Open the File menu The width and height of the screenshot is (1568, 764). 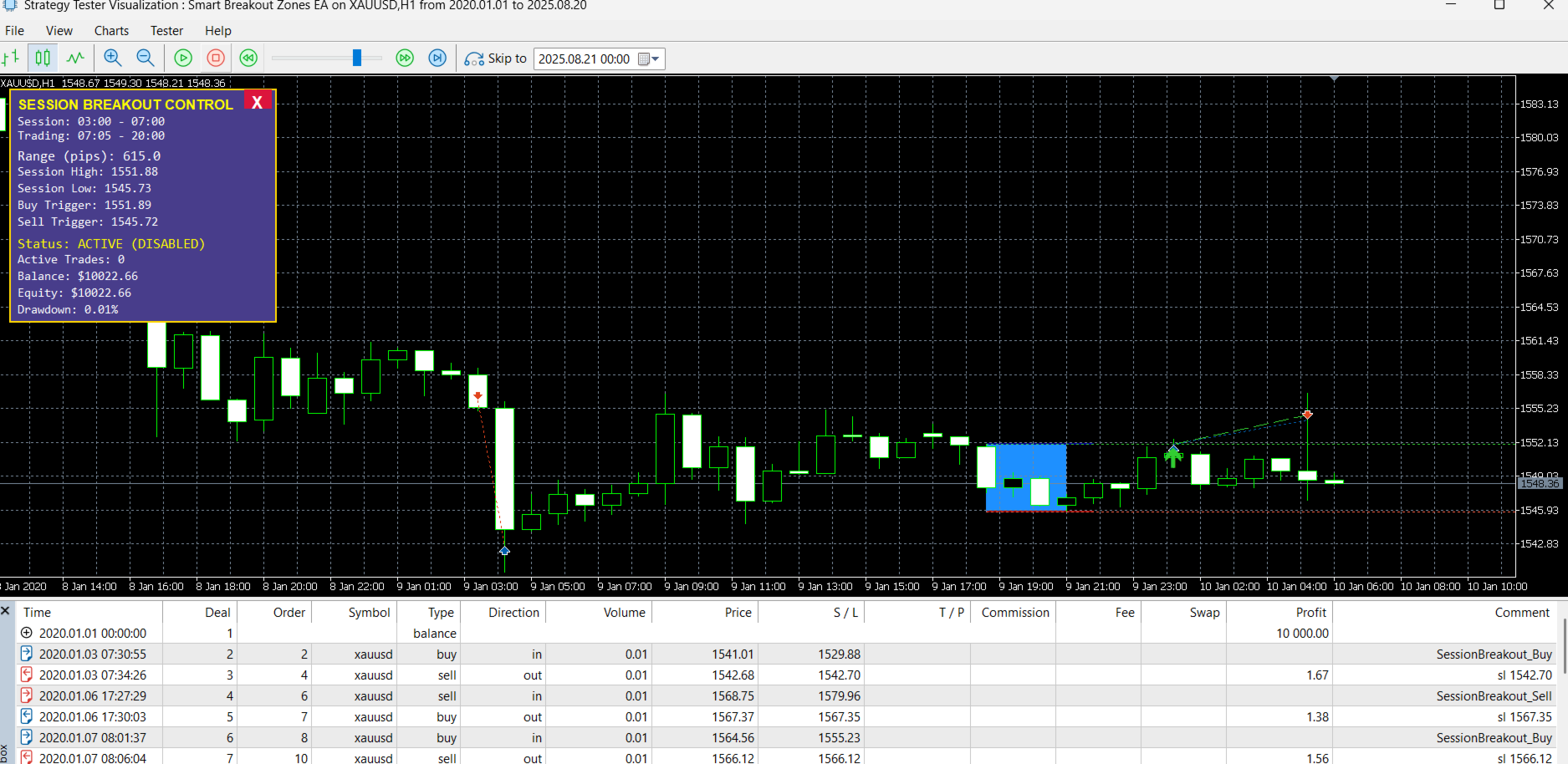[x=14, y=31]
